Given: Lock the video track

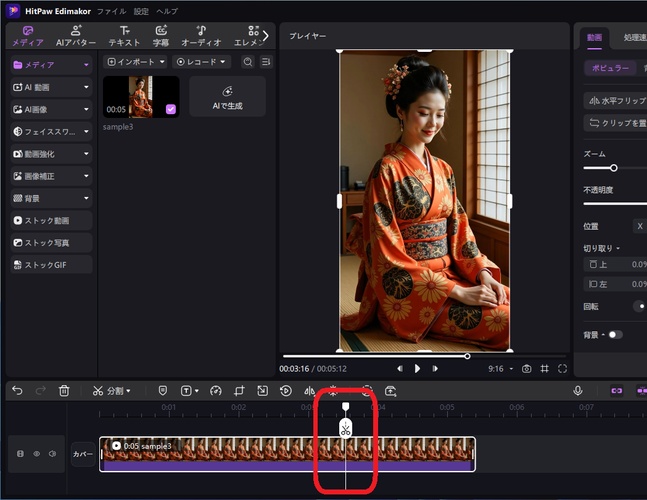Looking at the screenshot, I should point(20,454).
